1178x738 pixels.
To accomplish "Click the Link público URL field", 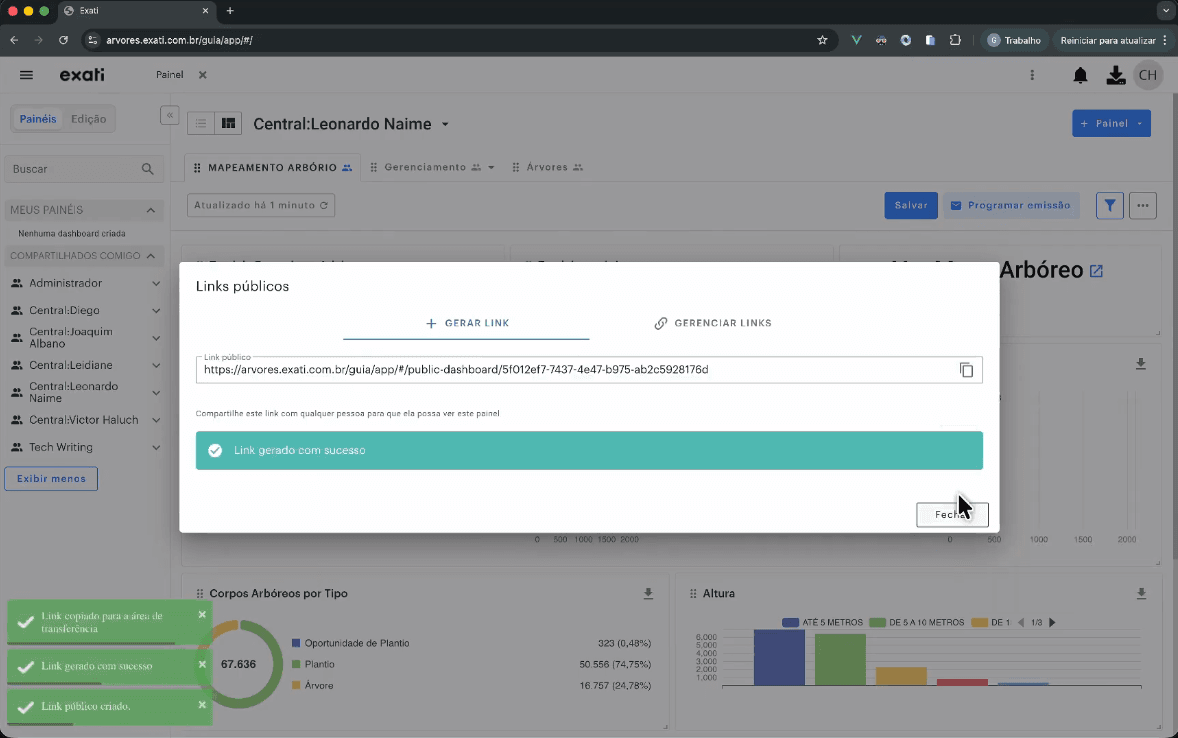I will point(576,370).
